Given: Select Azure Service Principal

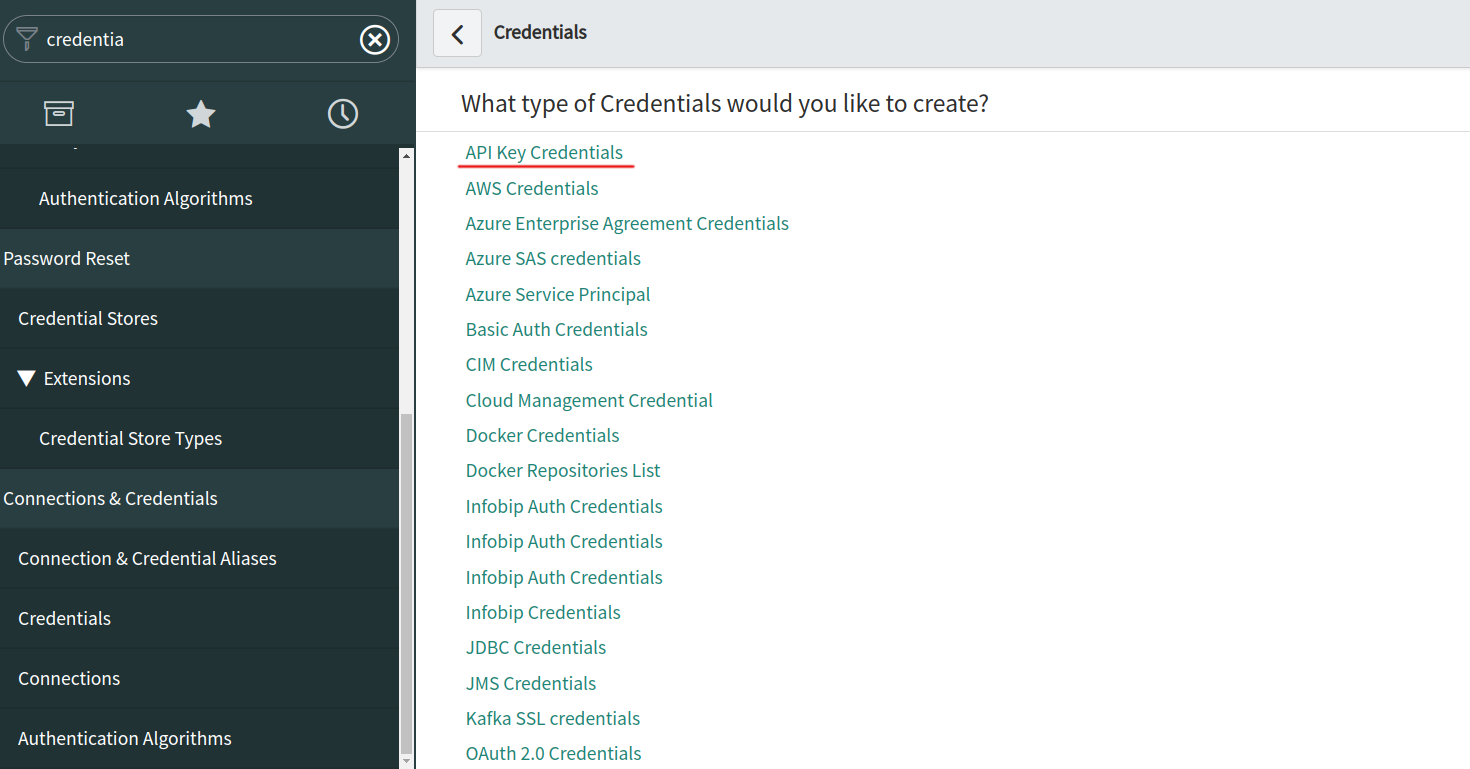Looking at the screenshot, I should point(558,295).
